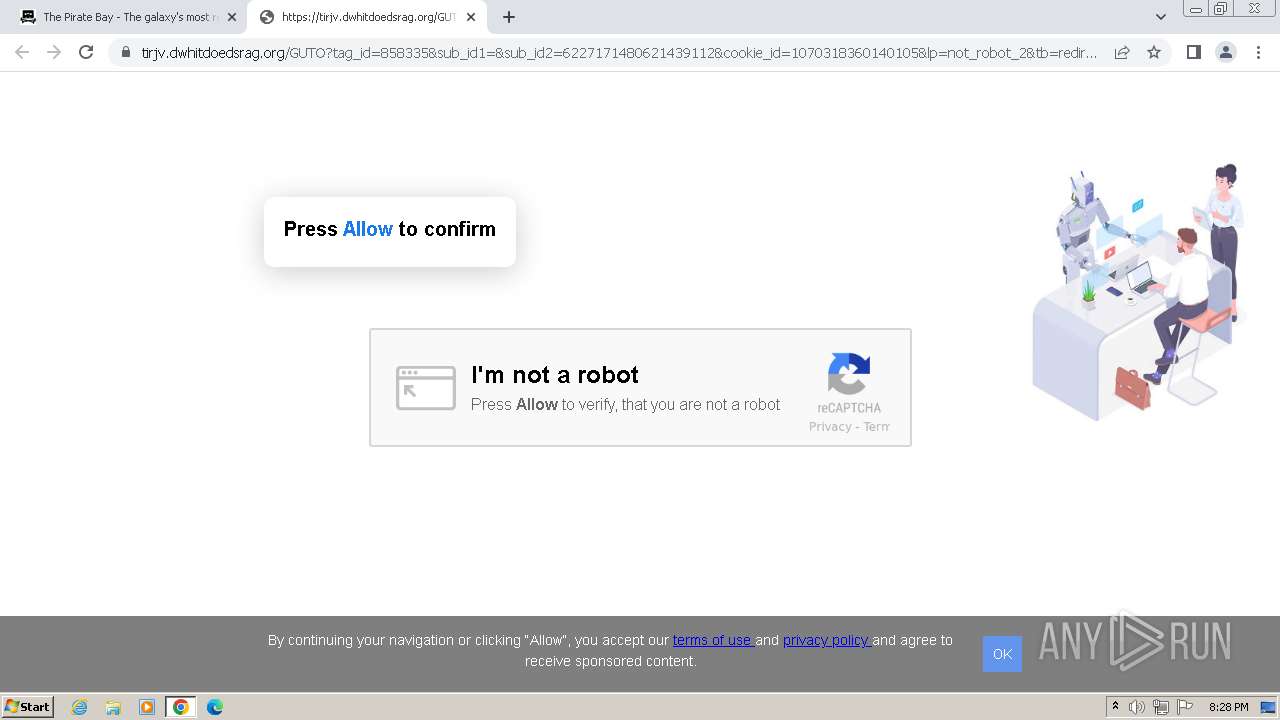Viewport: 1280px width, 720px height.
Task: Click the OK button in cookie banner
Action: pos(1002,654)
